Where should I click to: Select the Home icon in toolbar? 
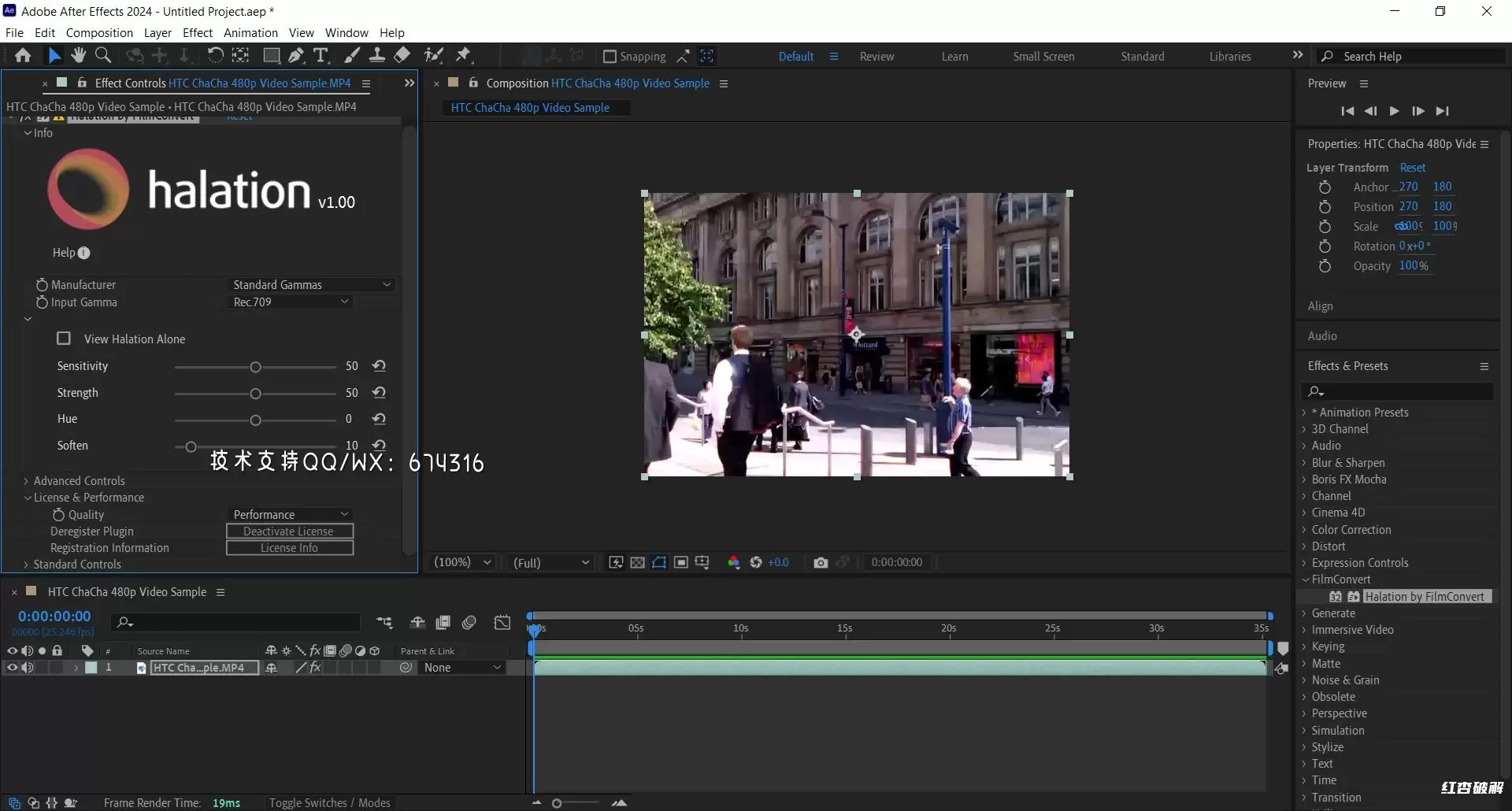[23, 55]
